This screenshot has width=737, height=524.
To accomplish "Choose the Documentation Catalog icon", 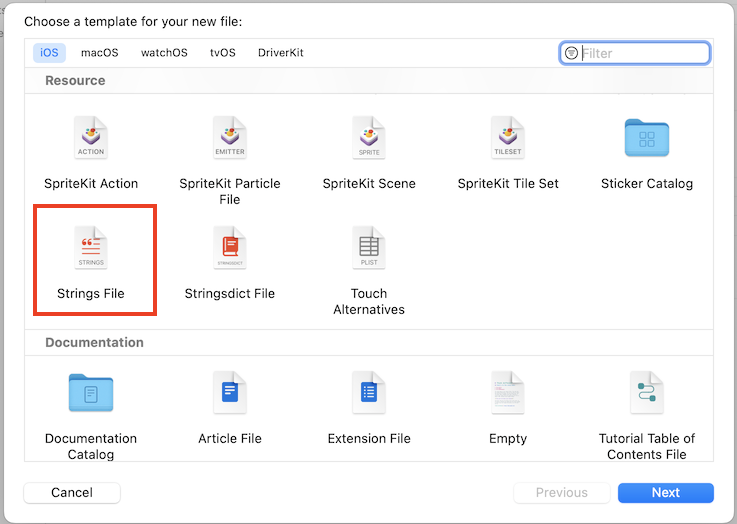I will pos(91,393).
